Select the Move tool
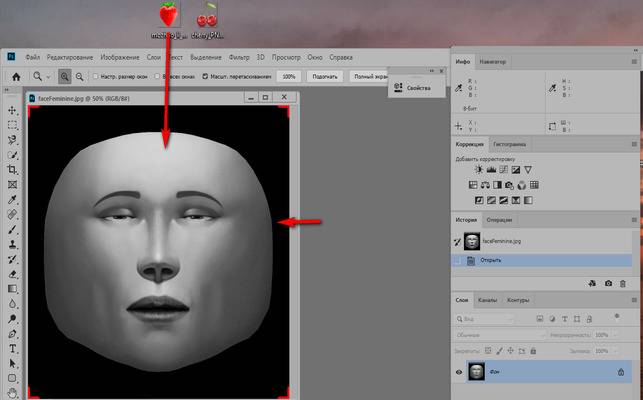 point(12,110)
